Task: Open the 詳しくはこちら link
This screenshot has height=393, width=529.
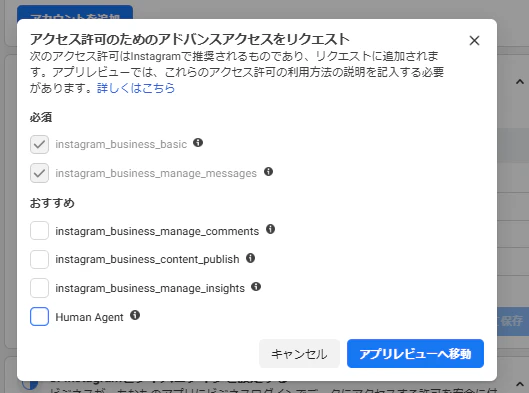Action: pyautogui.click(x=136, y=88)
